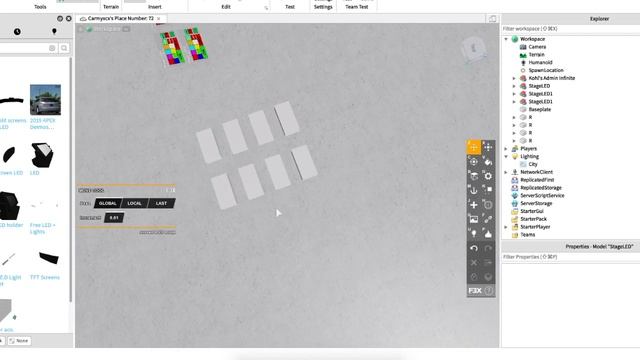Select the F3X Decorate tool

(x=488, y=233)
